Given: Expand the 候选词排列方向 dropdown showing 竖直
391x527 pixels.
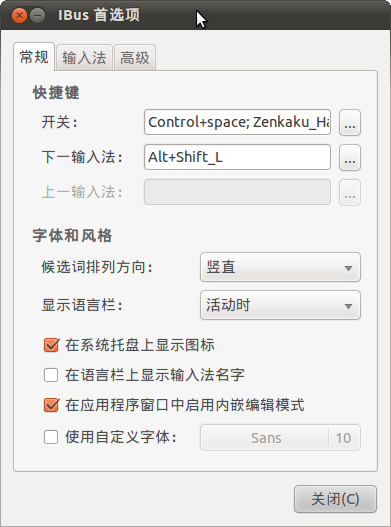Looking at the screenshot, I should coord(280,268).
